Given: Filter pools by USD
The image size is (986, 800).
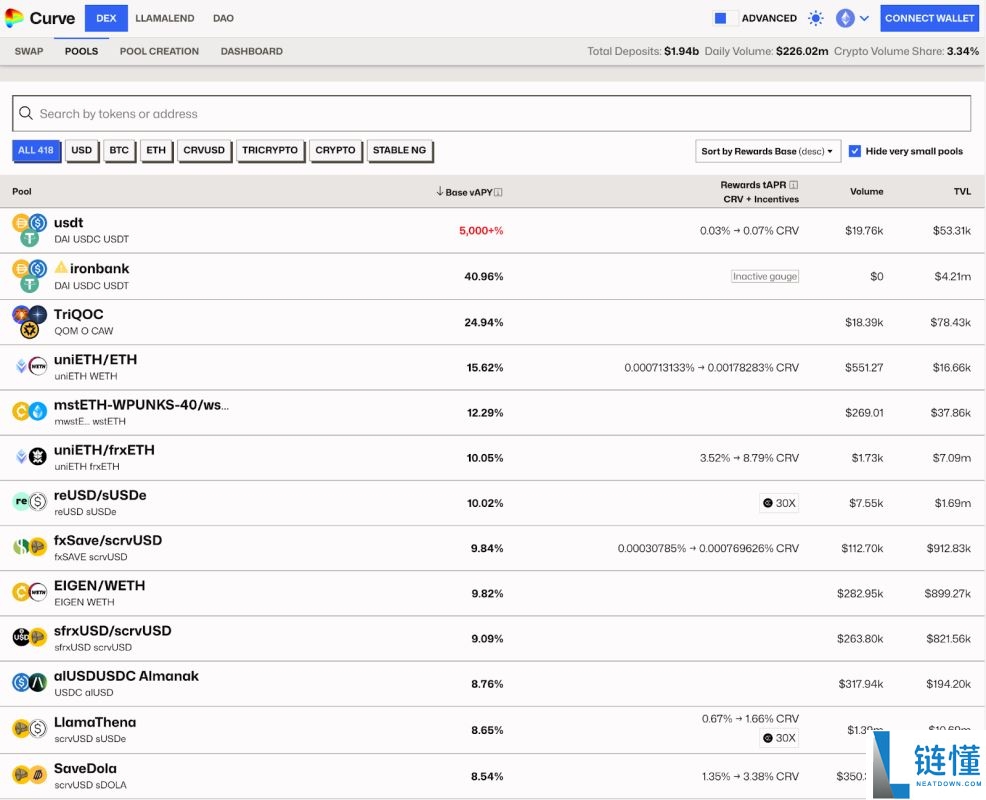Looking at the screenshot, I should pos(82,150).
